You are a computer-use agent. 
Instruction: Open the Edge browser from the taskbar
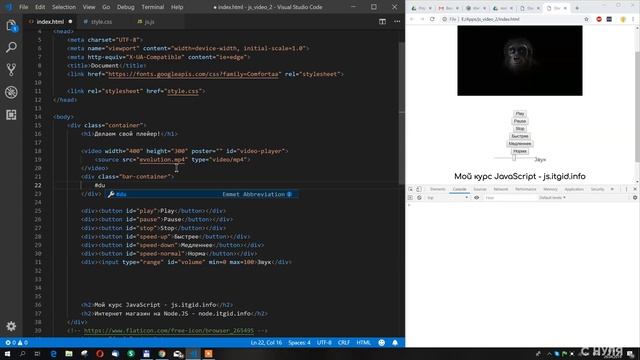53,354
